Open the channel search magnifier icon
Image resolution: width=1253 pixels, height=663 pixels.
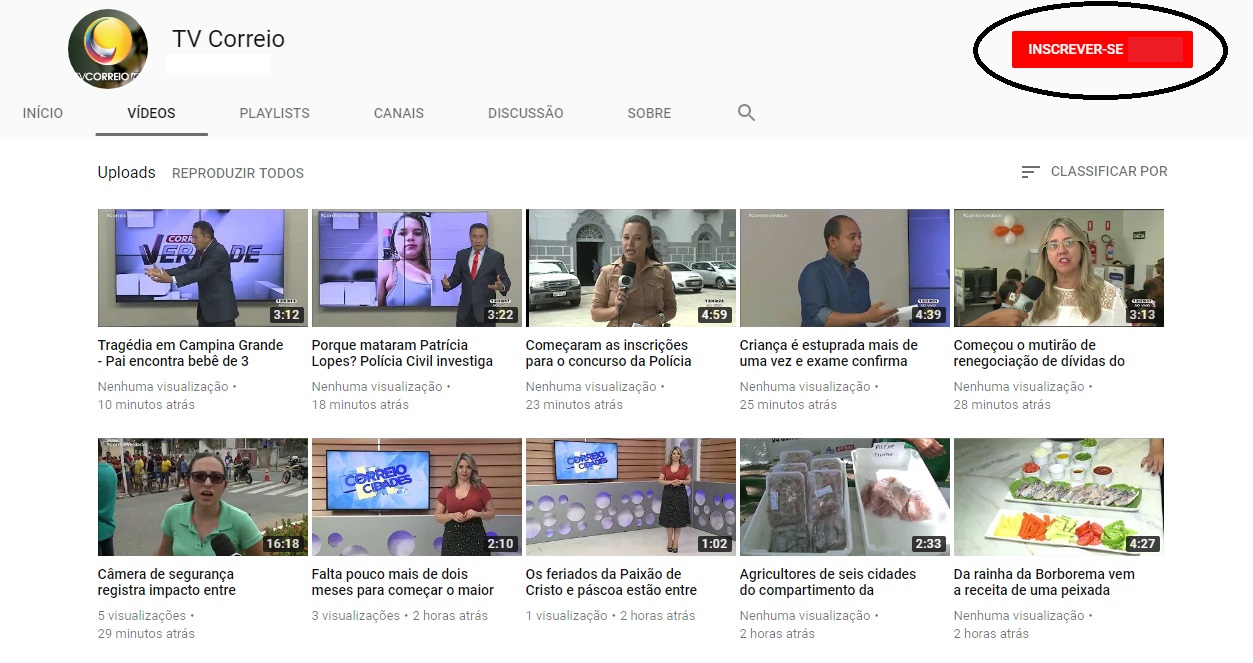746,113
